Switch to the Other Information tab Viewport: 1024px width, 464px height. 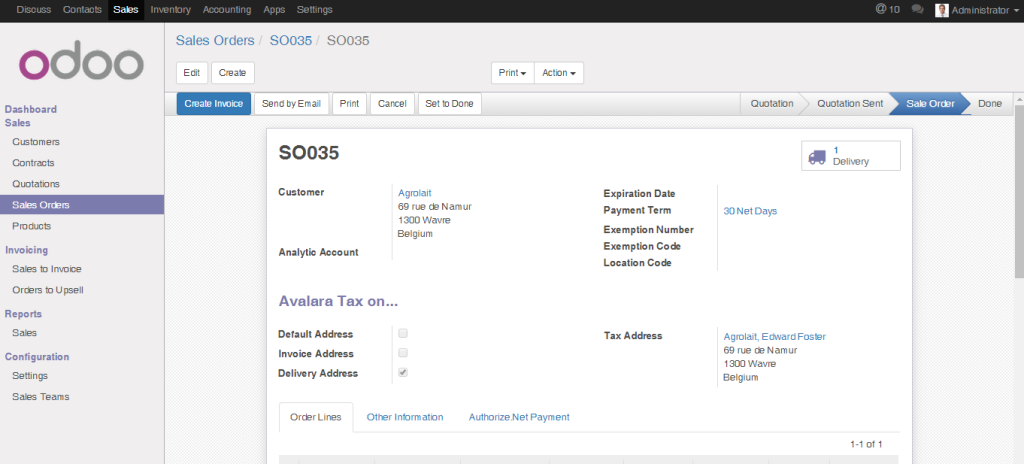pyautogui.click(x=404, y=417)
